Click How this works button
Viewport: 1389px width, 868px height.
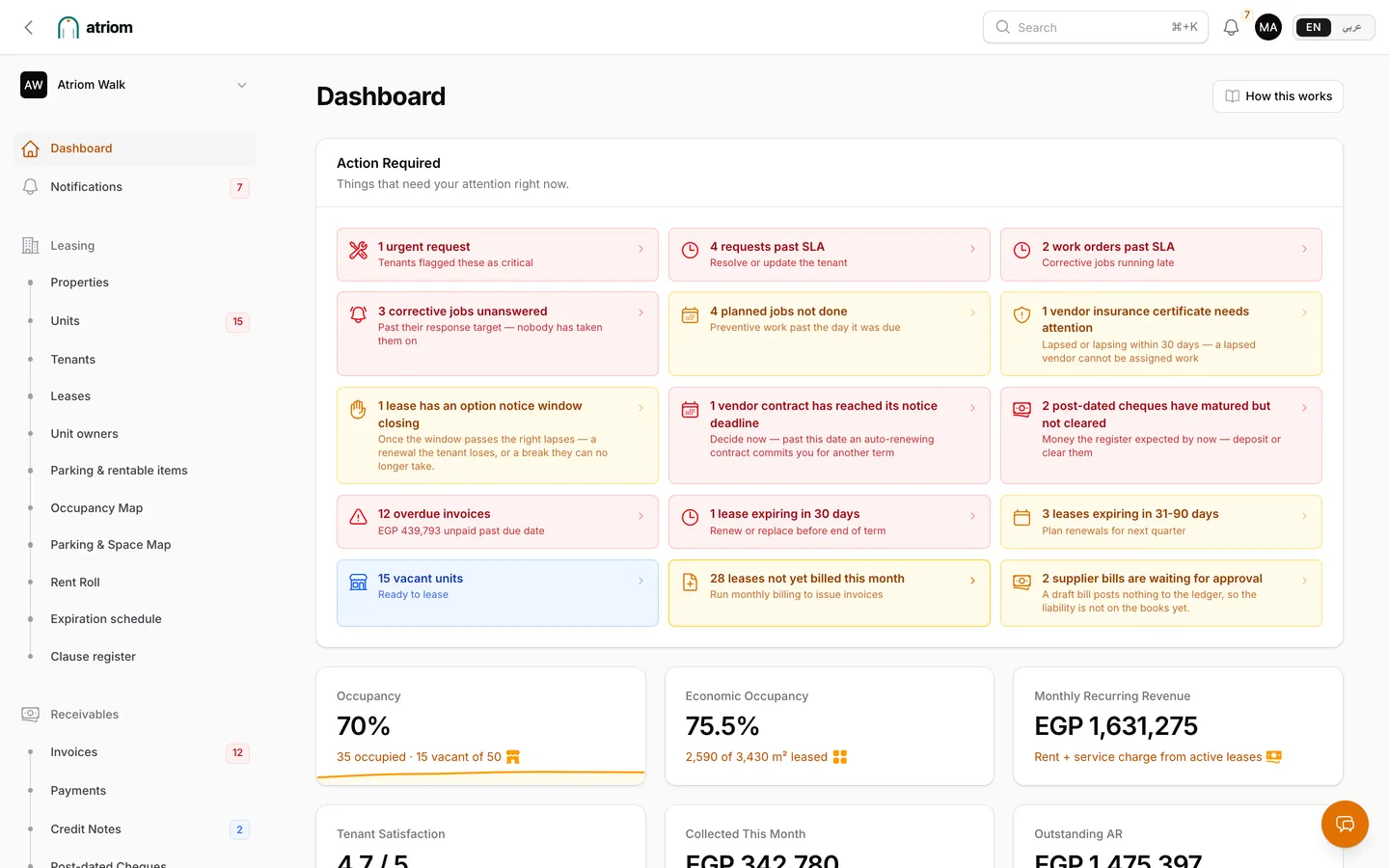coord(1277,96)
